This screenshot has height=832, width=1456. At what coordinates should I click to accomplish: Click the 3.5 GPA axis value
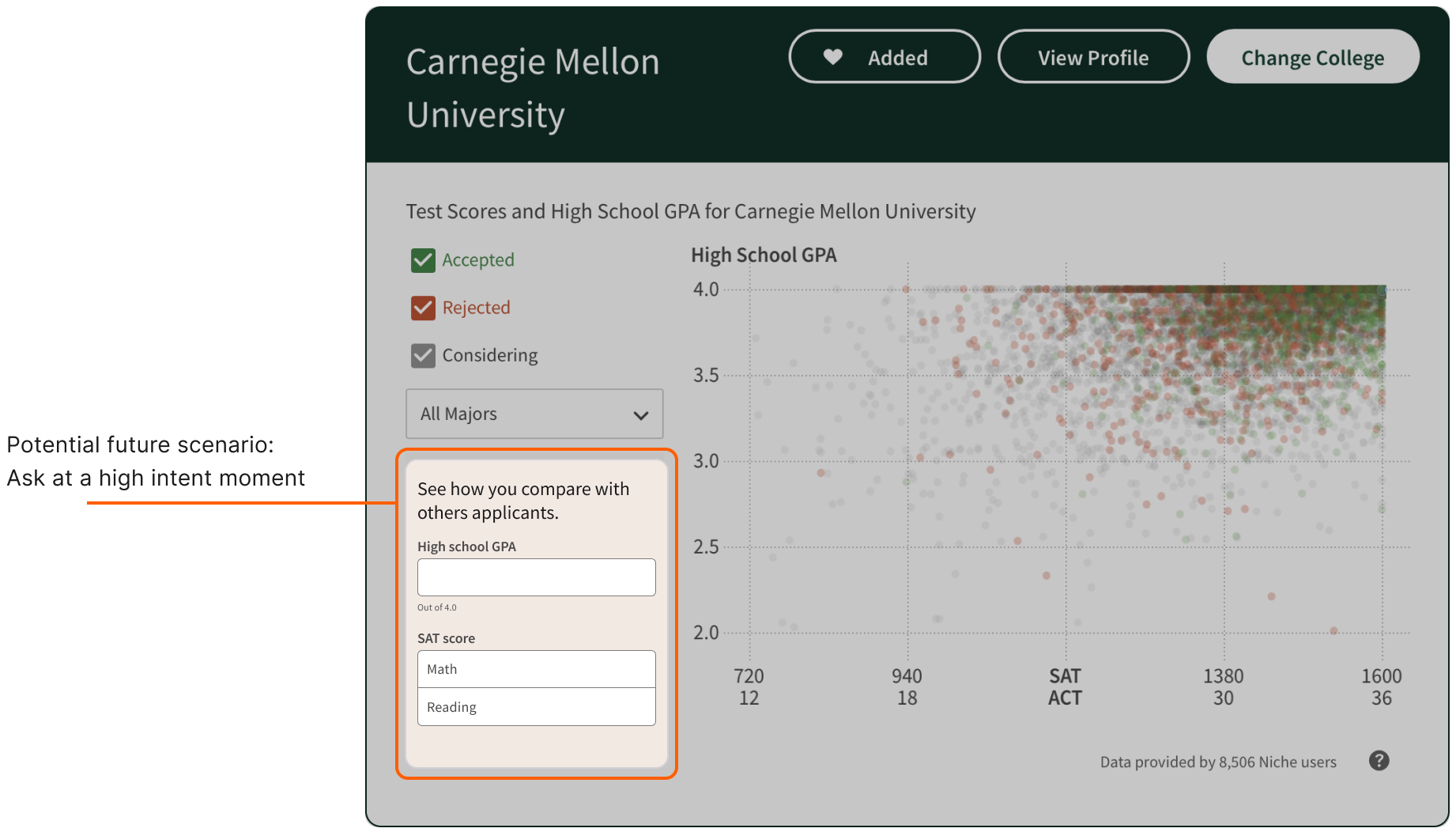(x=706, y=375)
